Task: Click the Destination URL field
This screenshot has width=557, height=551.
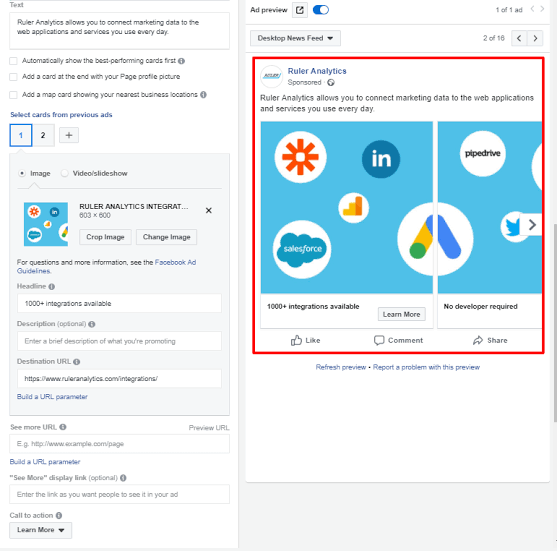Action: click(x=119, y=379)
